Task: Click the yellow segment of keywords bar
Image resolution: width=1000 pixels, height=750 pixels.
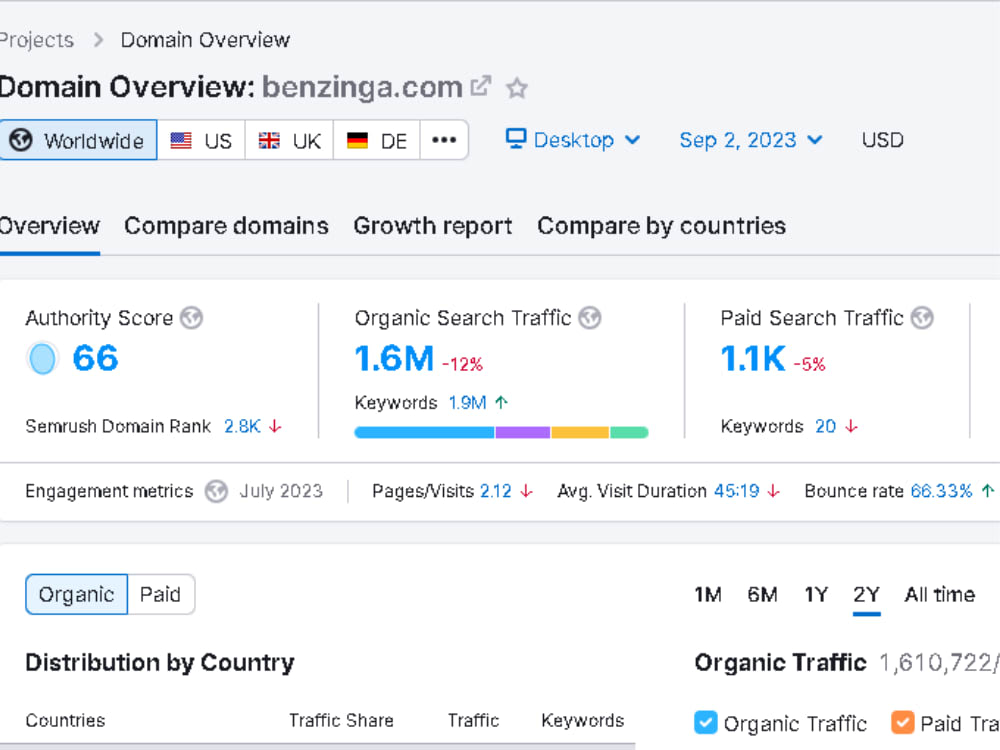Action: click(x=580, y=432)
